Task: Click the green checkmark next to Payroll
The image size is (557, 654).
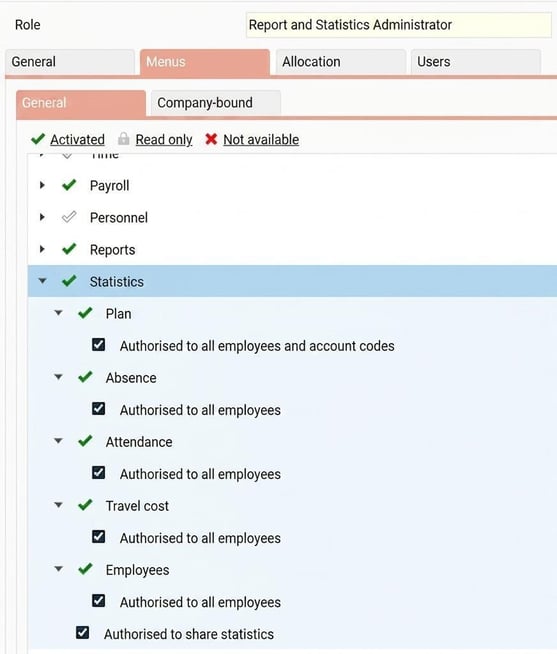Action: point(69,185)
